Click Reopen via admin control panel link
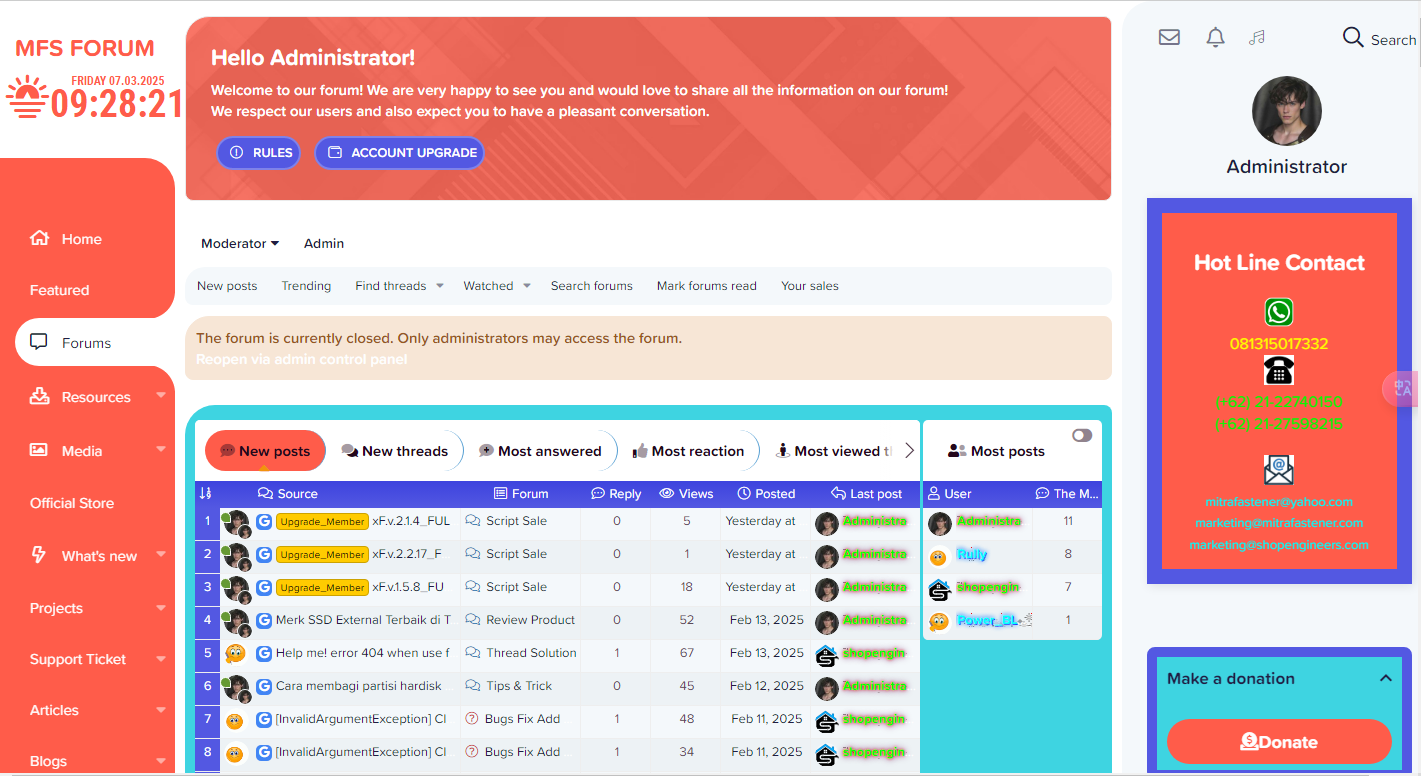Image resolution: width=1421 pixels, height=776 pixels. point(301,359)
